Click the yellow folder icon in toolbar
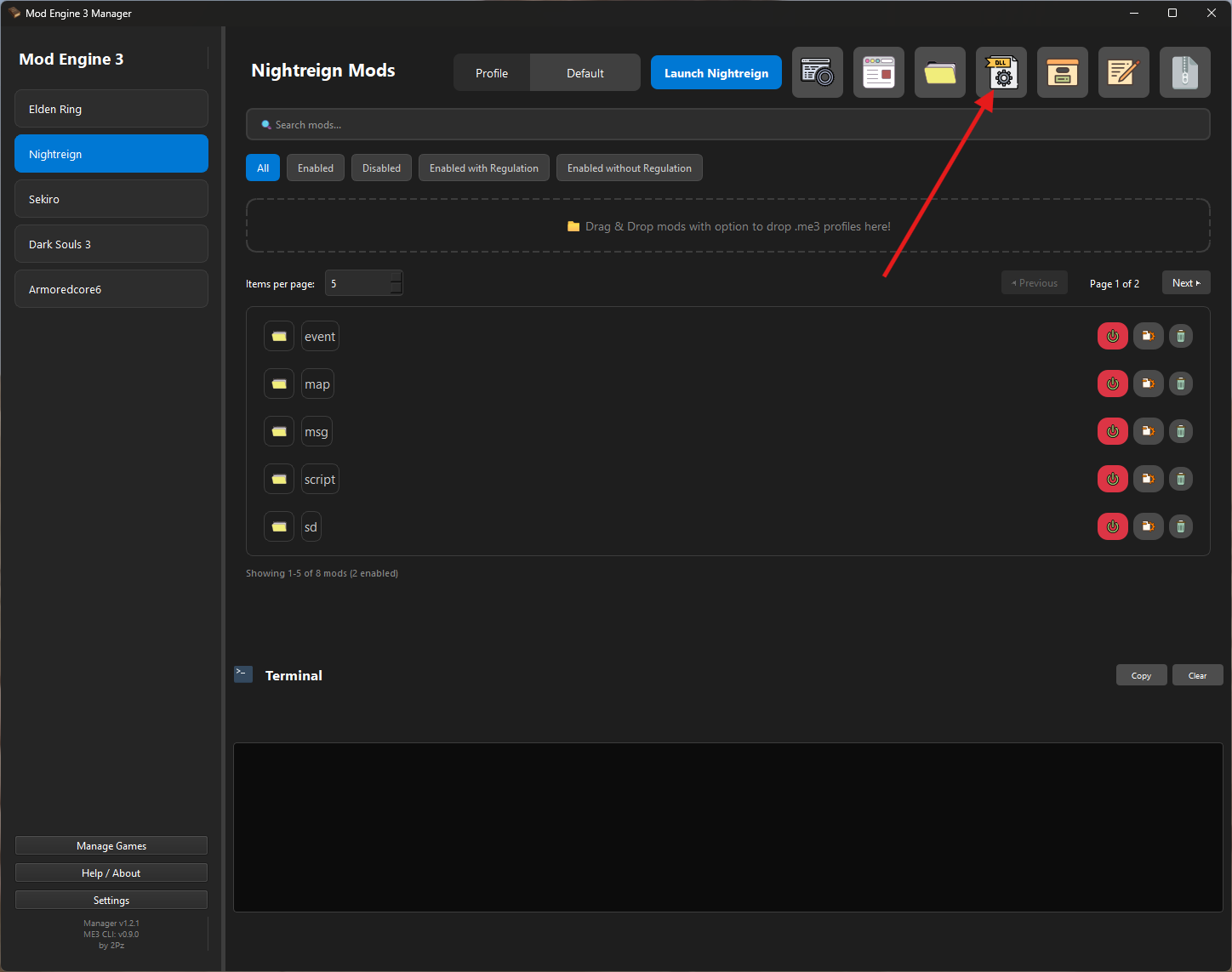The image size is (1232, 972). (940, 73)
